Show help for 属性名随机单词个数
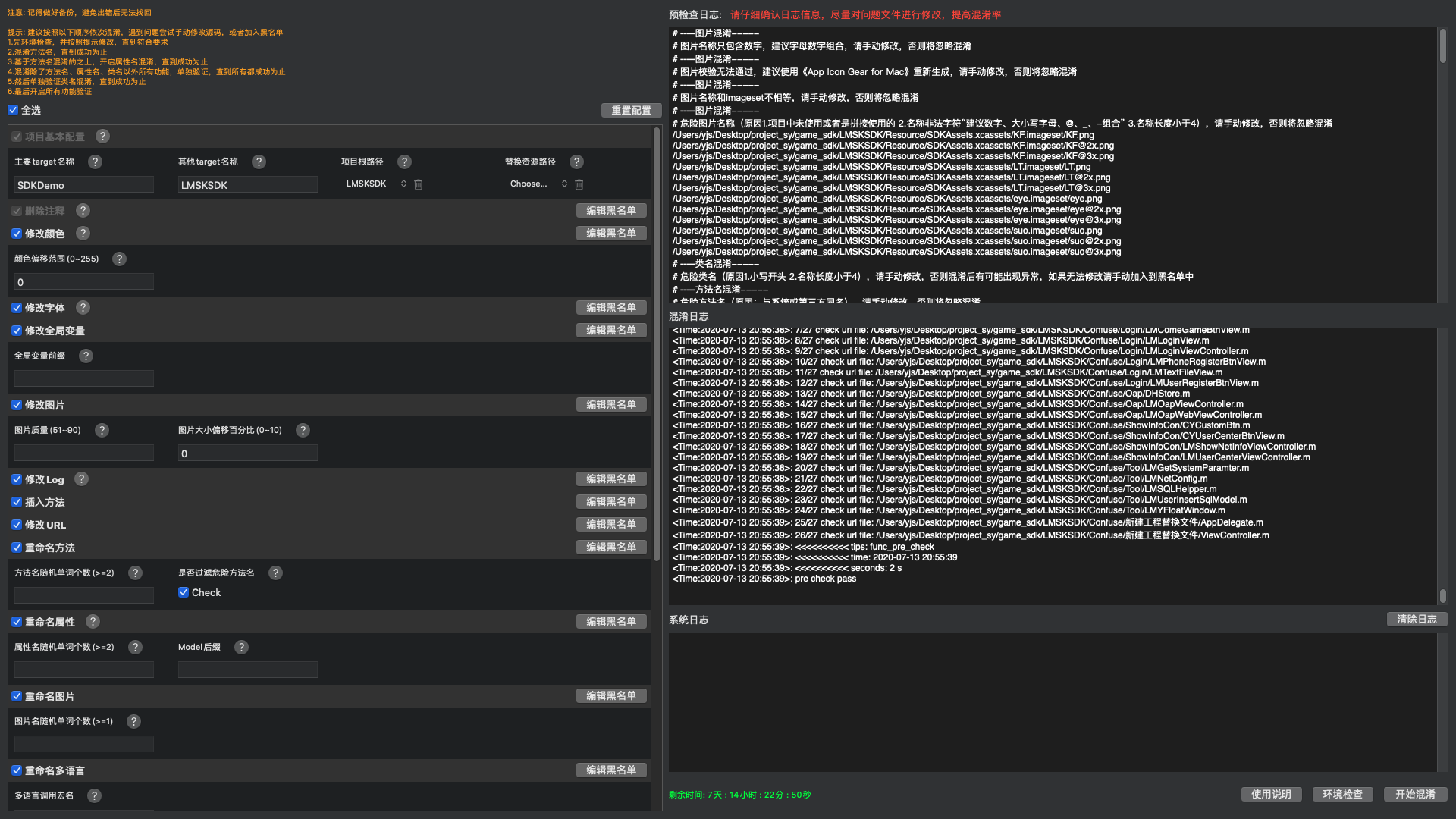This screenshot has width=1456, height=819. 136,648
